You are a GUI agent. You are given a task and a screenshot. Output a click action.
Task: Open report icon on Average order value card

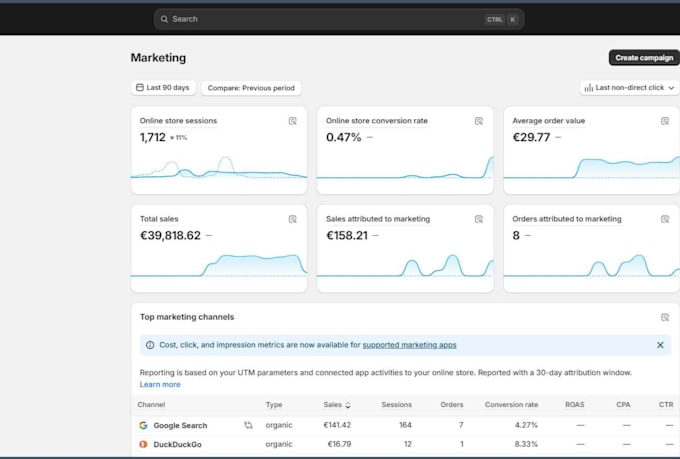(x=665, y=121)
